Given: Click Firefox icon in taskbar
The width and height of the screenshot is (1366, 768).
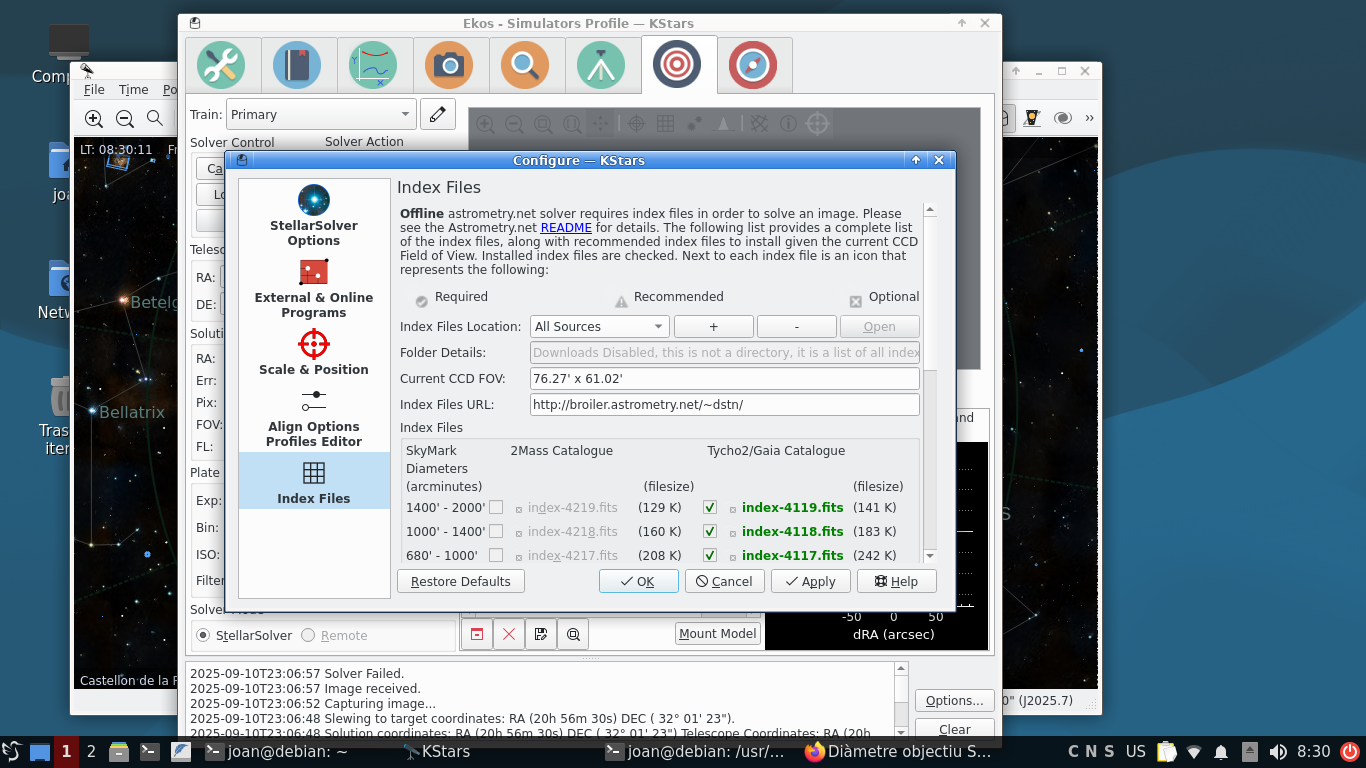Looking at the screenshot, I should 815,751.
